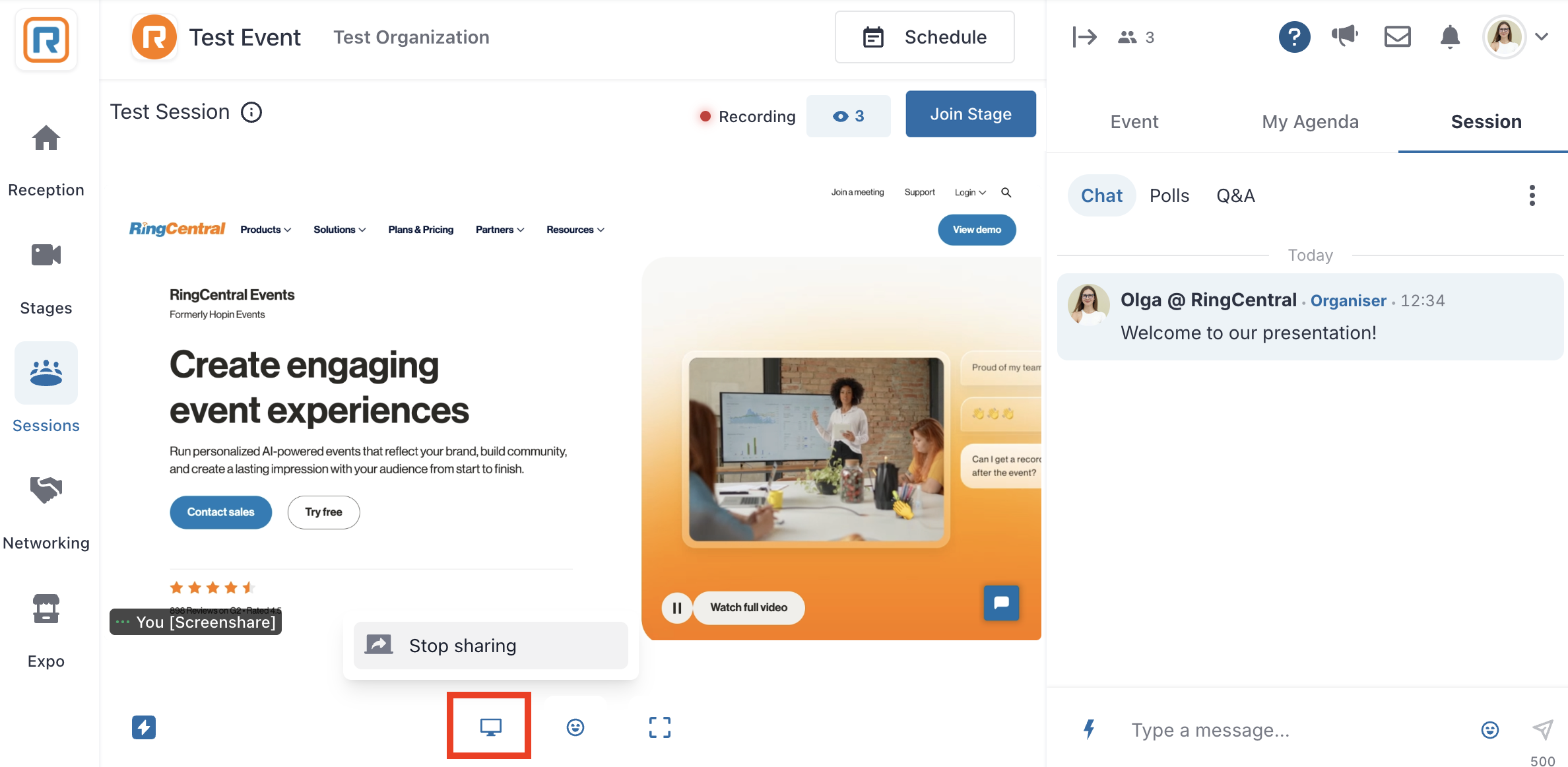Screen dimensions: 1568x767
Task: Open emoji picker in chat input
Action: point(1489,729)
